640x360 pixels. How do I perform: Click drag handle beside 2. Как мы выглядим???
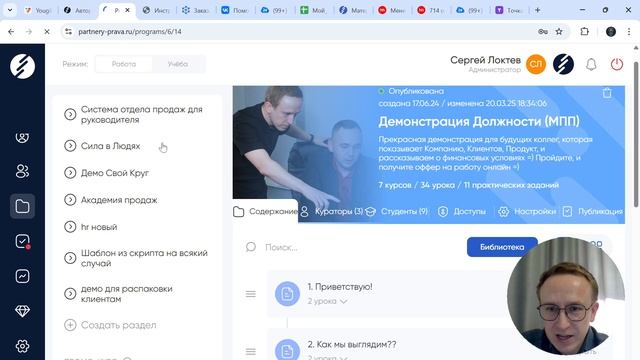tap(251, 351)
